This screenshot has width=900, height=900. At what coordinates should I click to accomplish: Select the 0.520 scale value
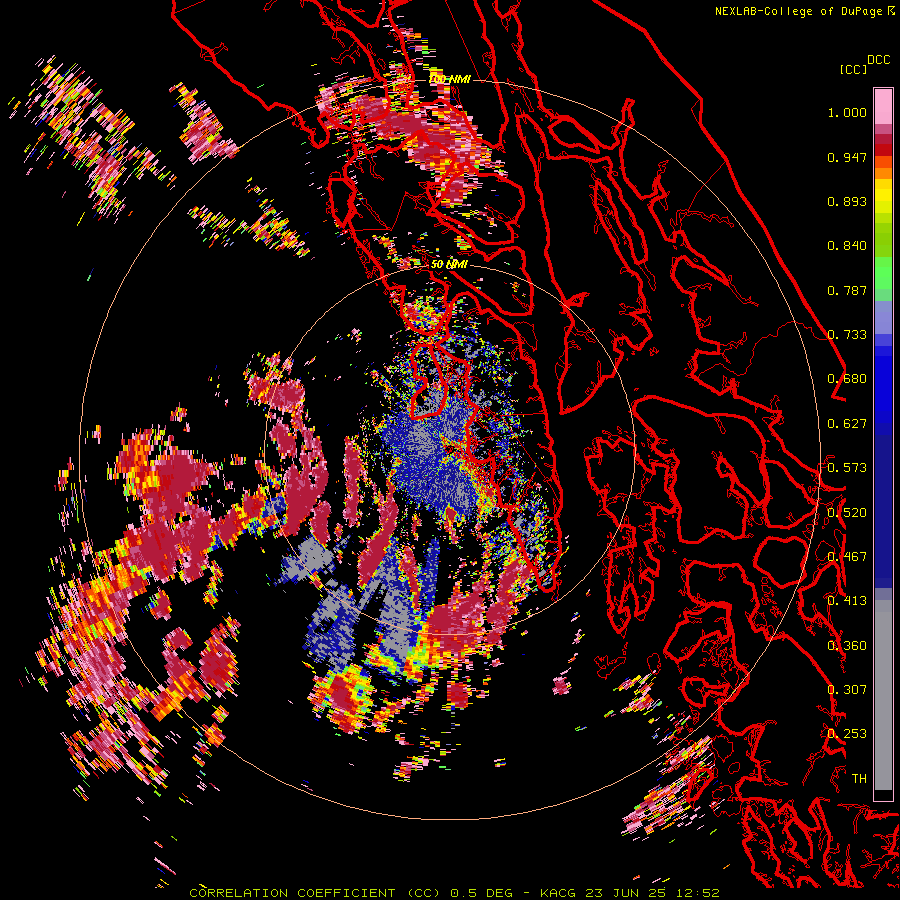point(847,513)
